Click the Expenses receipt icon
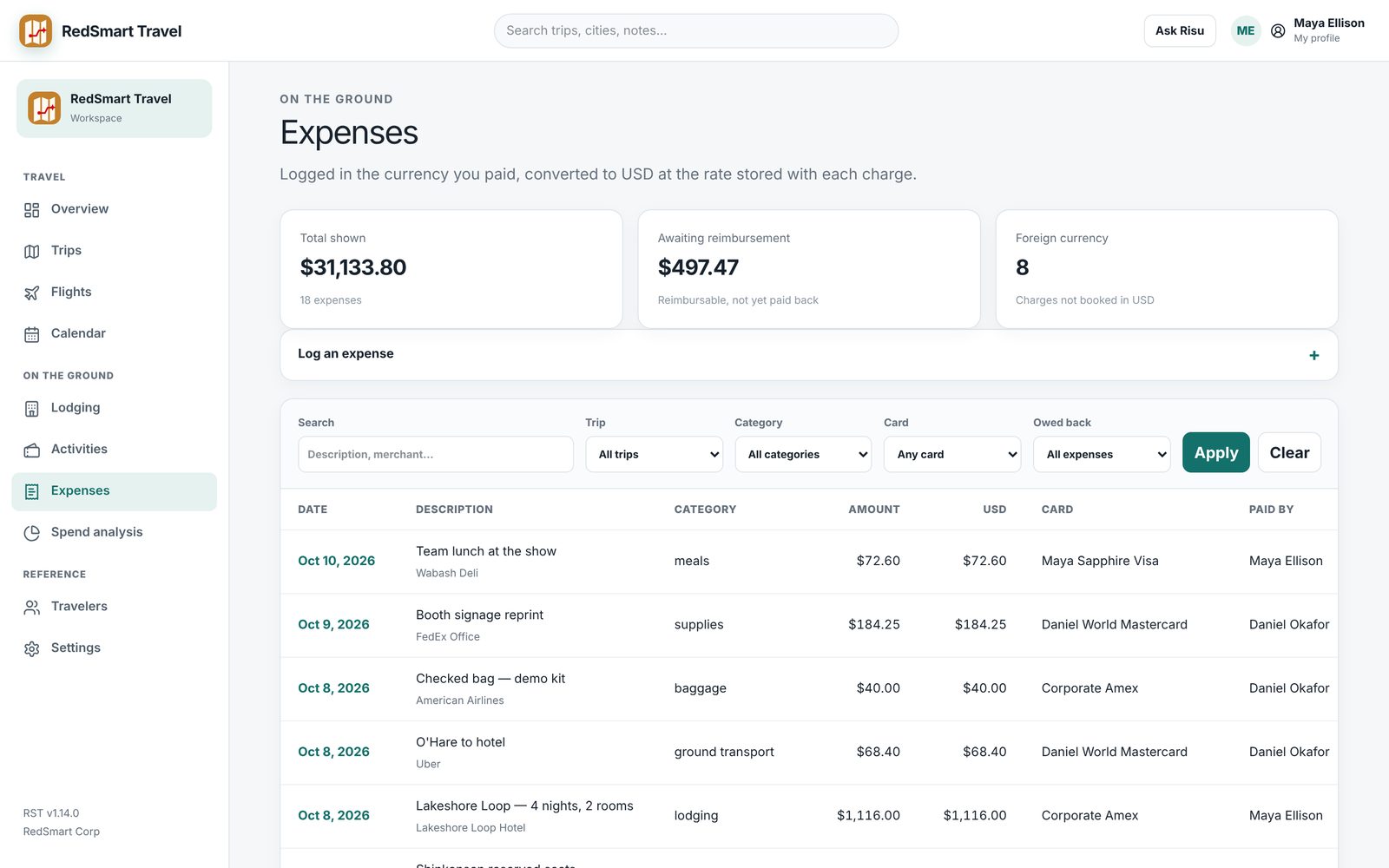This screenshot has width=1389, height=868. click(32, 491)
